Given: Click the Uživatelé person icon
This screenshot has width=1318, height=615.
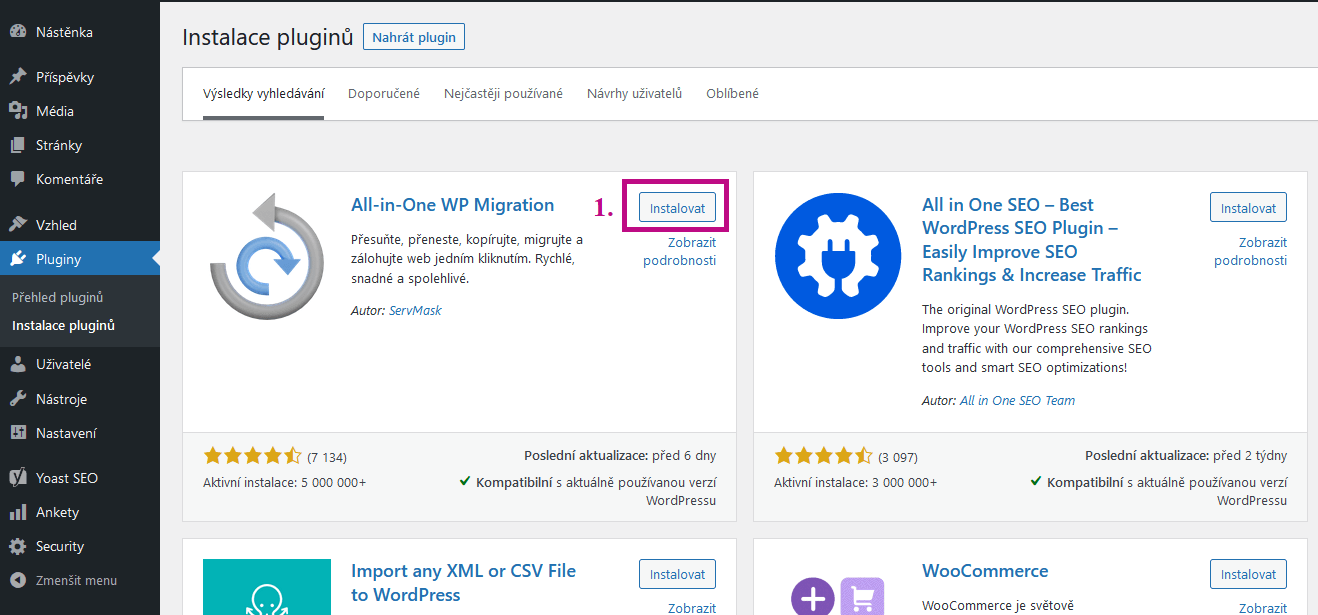Looking at the screenshot, I should (18, 365).
